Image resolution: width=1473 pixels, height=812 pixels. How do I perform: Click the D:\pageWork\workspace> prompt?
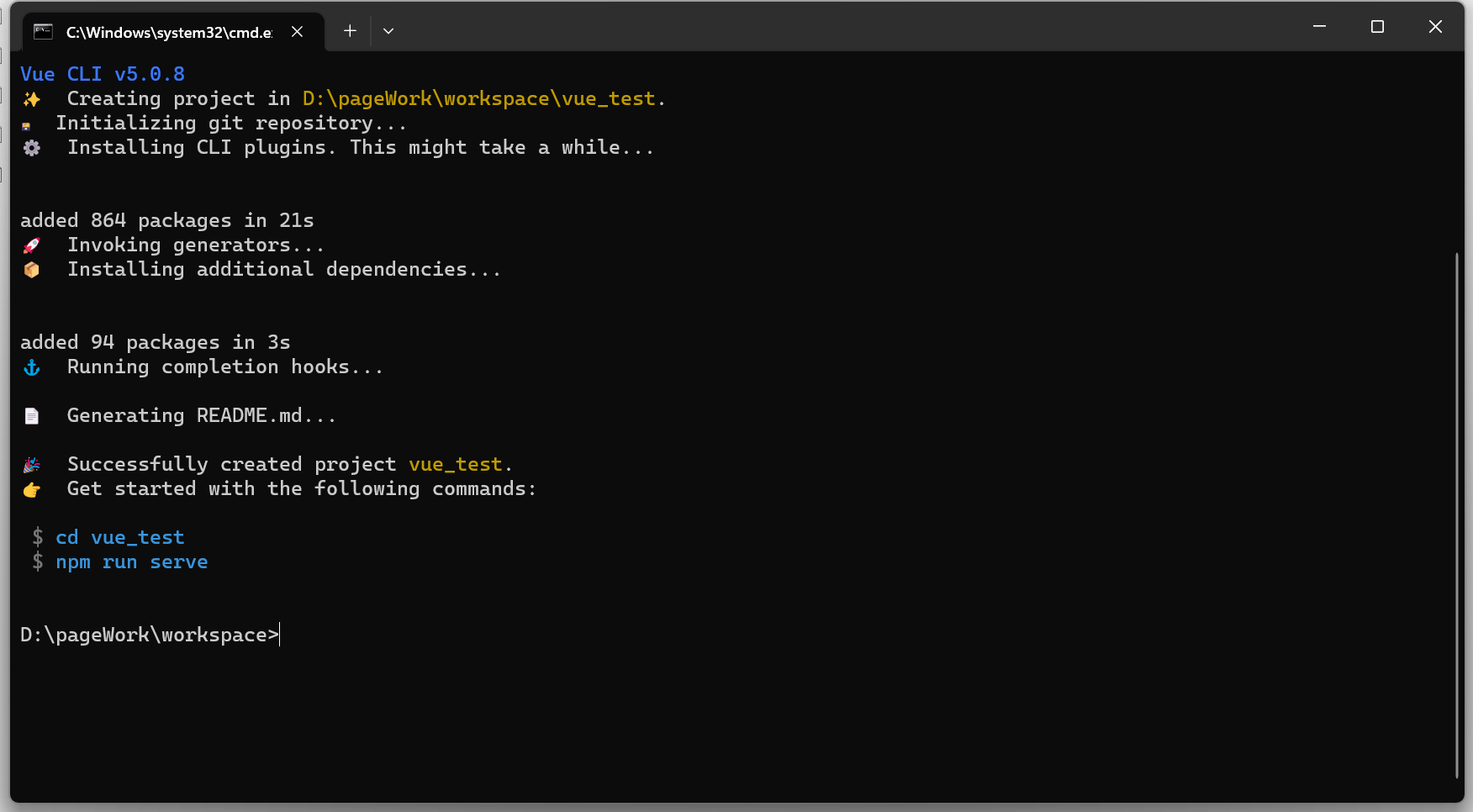pos(150,635)
